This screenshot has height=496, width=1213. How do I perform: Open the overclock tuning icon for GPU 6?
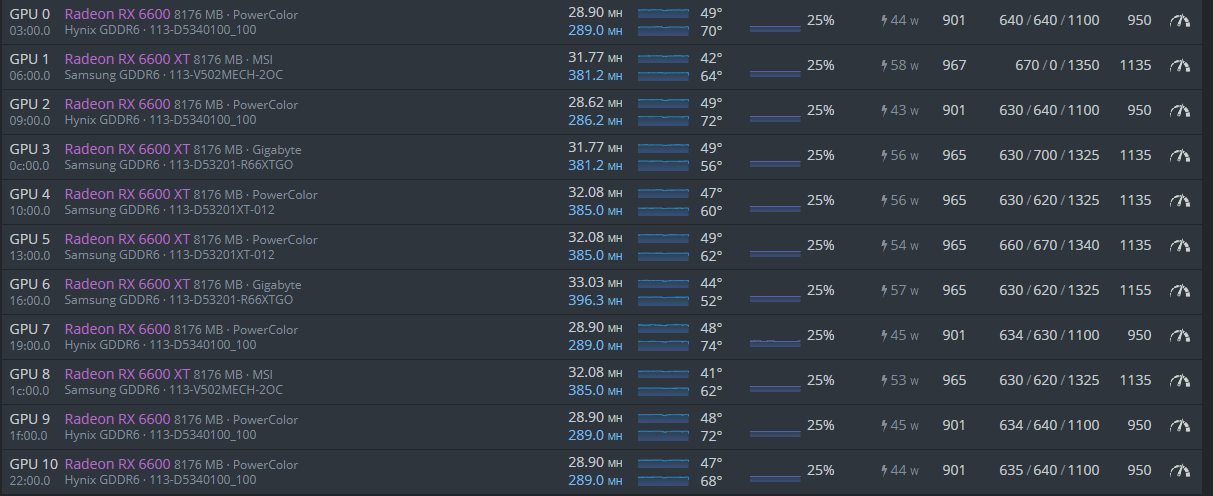point(1180,290)
